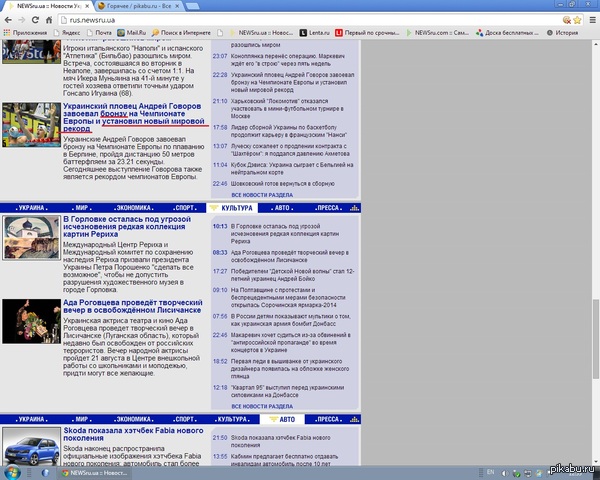
Task: Click the Windows Start button
Action: click(x=12, y=472)
